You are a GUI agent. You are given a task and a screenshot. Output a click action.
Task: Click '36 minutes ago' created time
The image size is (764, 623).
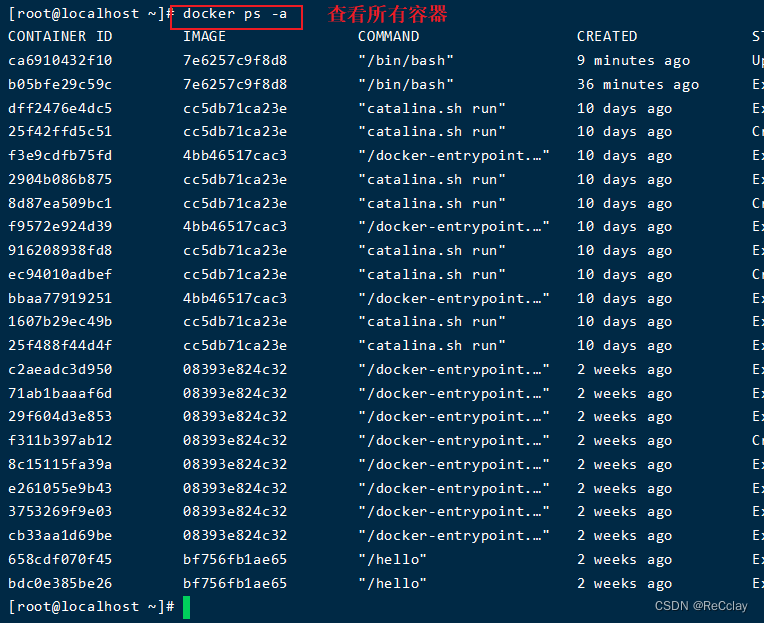pyautogui.click(x=638, y=84)
